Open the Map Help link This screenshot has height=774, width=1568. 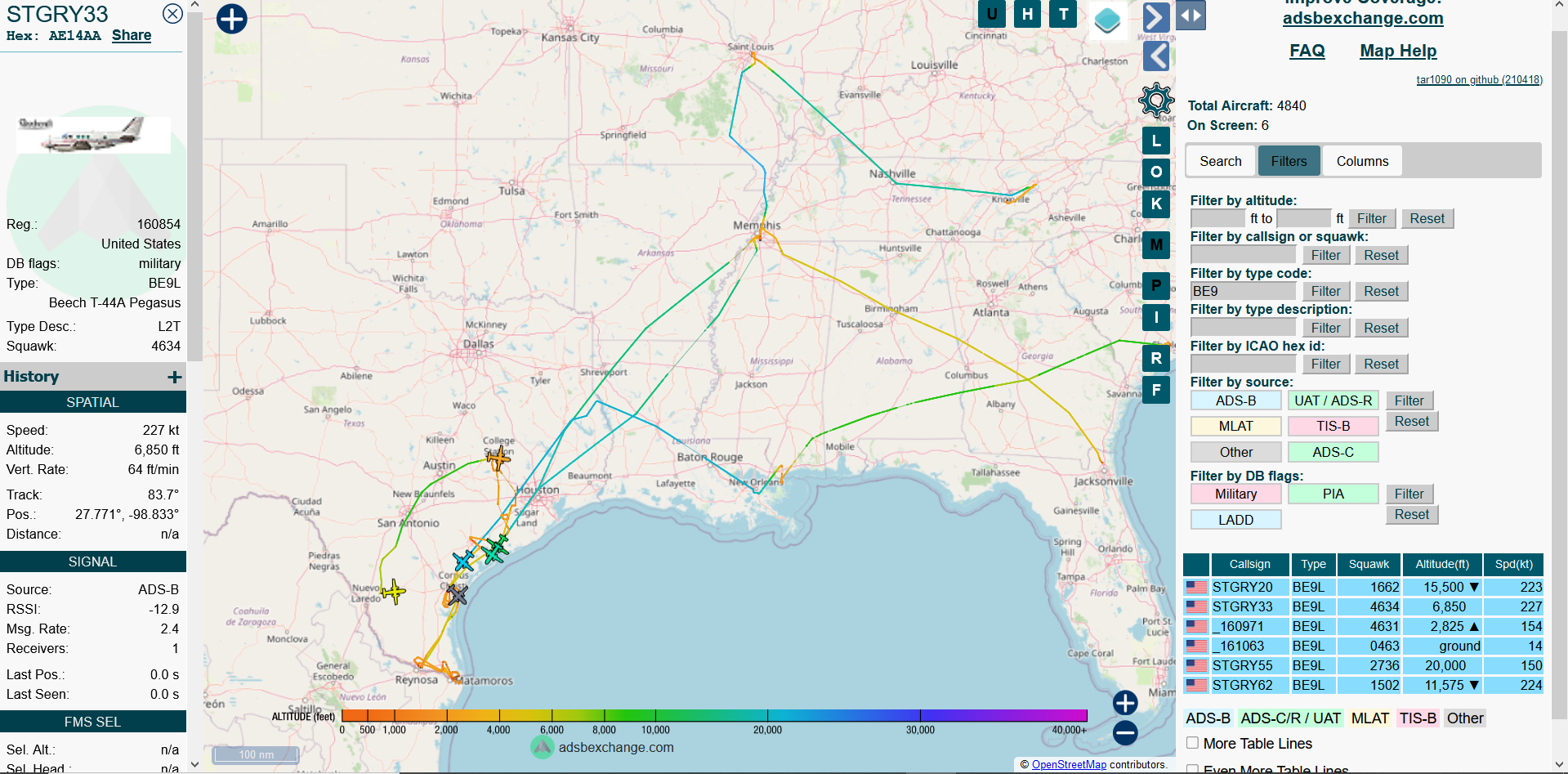click(1397, 51)
